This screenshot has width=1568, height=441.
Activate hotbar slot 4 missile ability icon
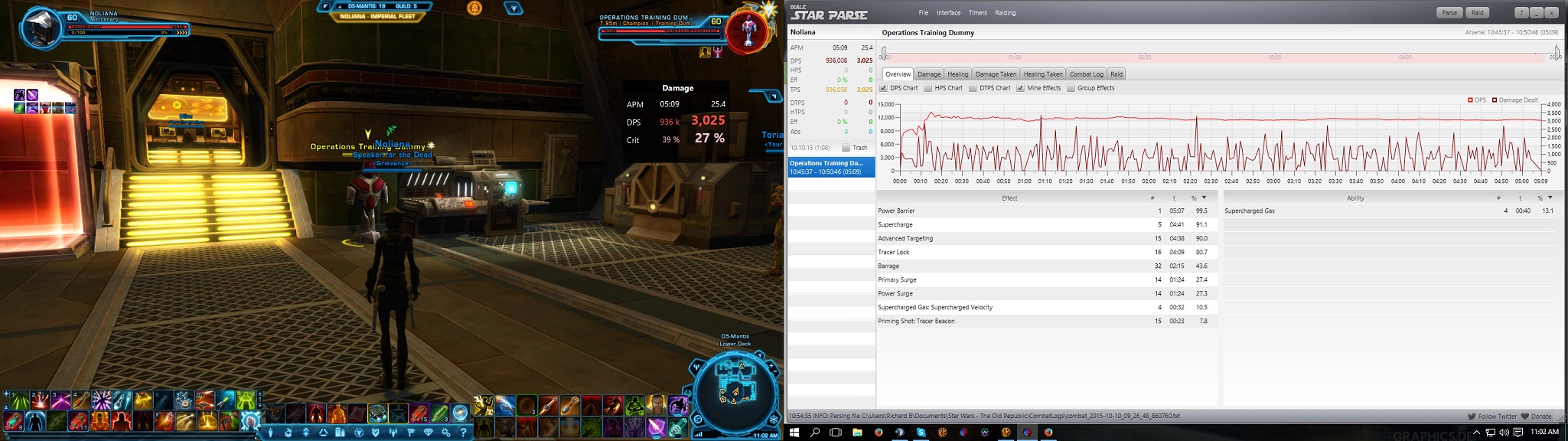click(81, 400)
